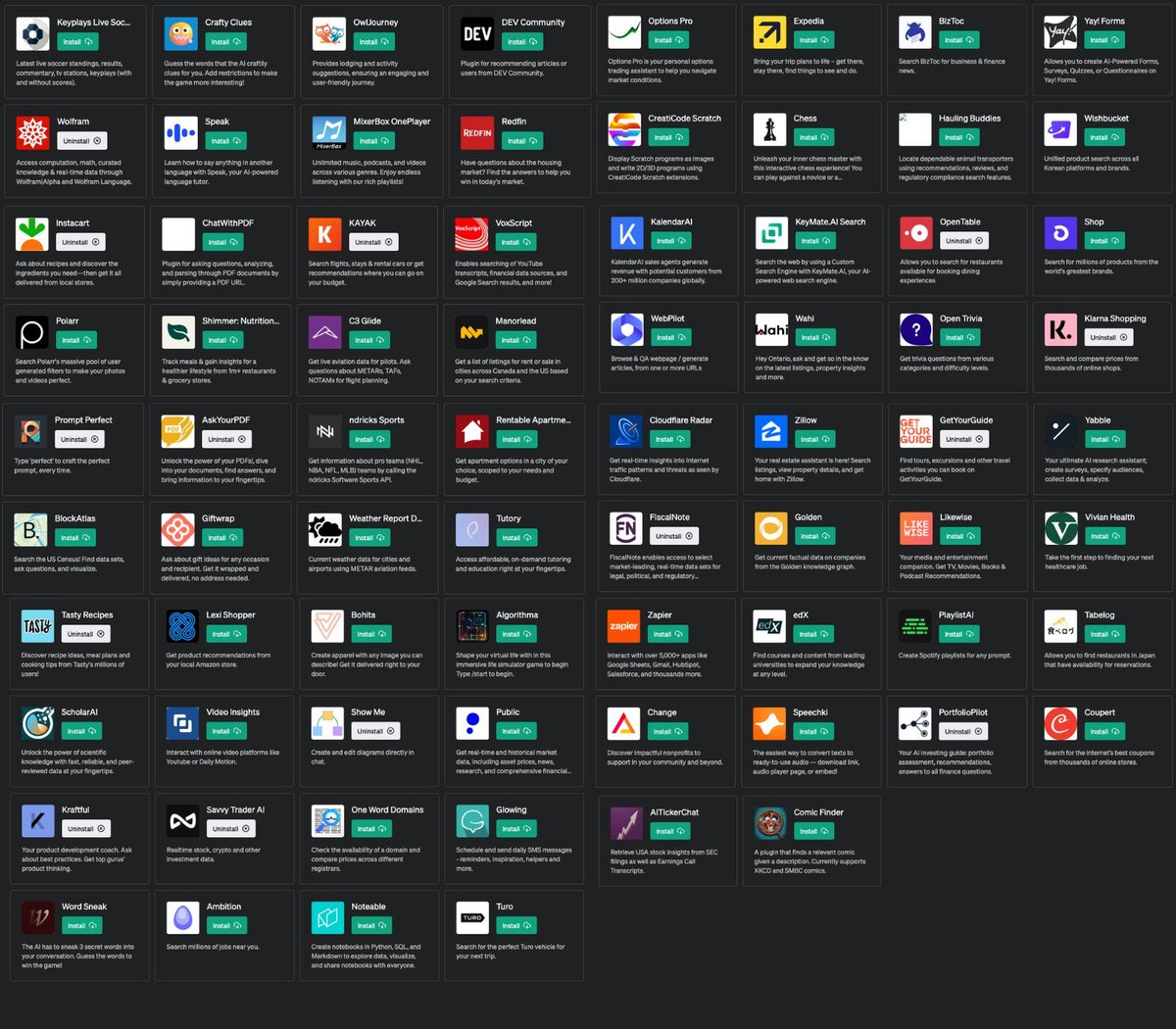This screenshot has height=1029, width=1176.
Task: Uninstall the Savvy Trader AI plugin
Action: (231, 829)
